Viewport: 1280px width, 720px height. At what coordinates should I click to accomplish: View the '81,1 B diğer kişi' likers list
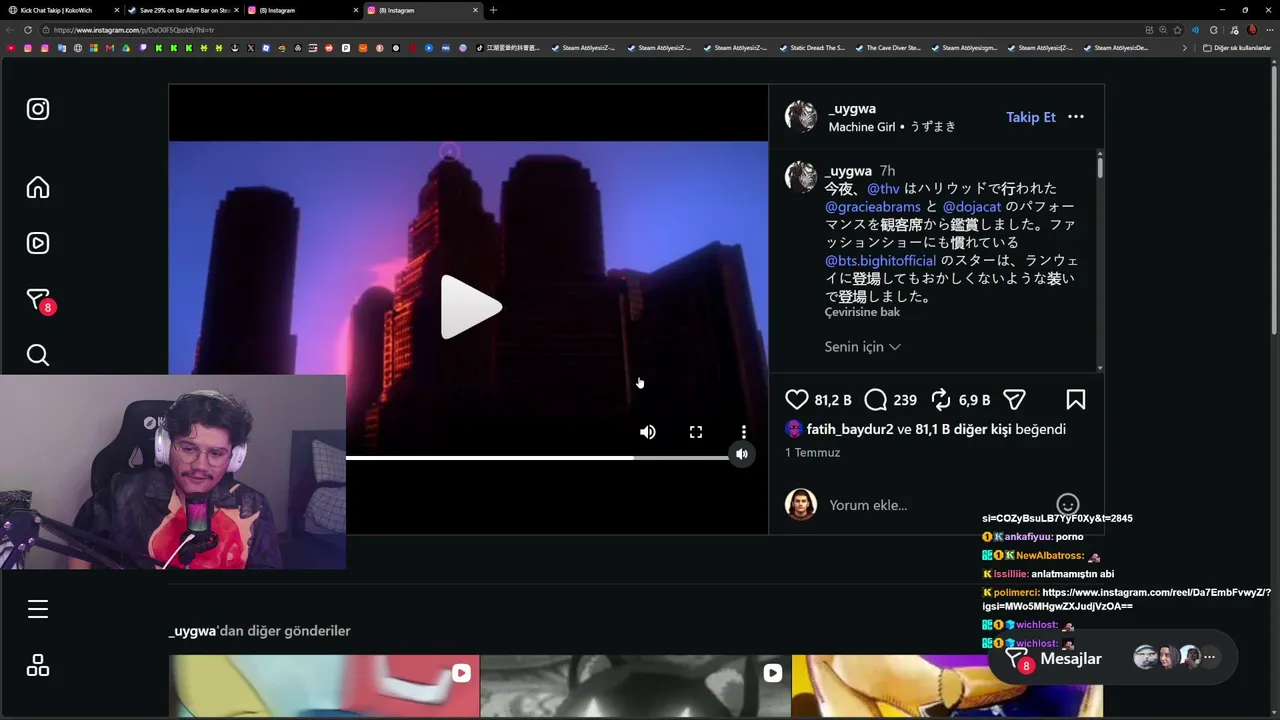[963, 429]
